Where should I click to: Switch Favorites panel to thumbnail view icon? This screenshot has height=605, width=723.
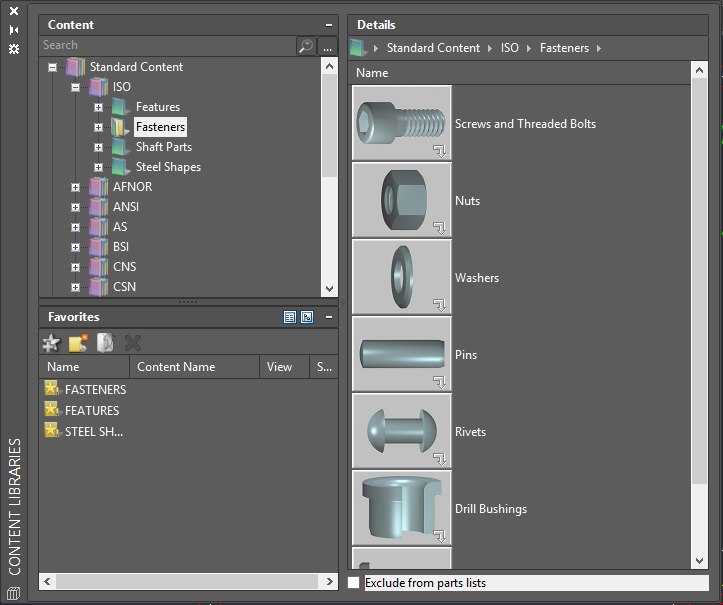[x=307, y=317]
